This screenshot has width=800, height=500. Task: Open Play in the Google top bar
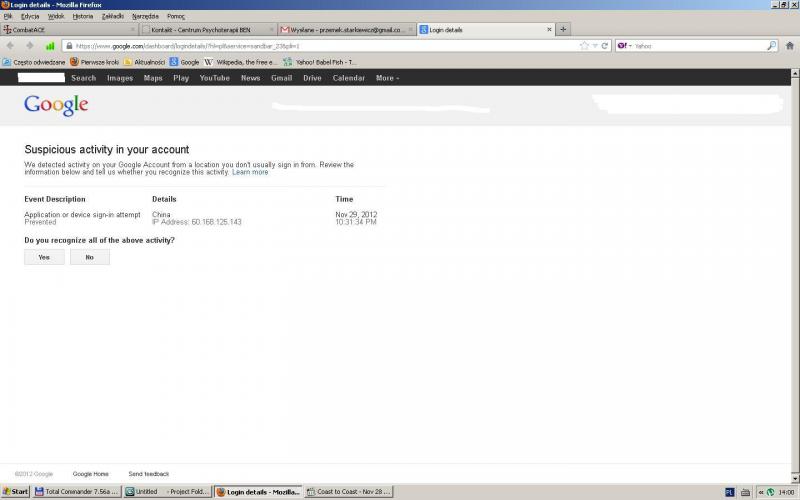(x=181, y=78)
